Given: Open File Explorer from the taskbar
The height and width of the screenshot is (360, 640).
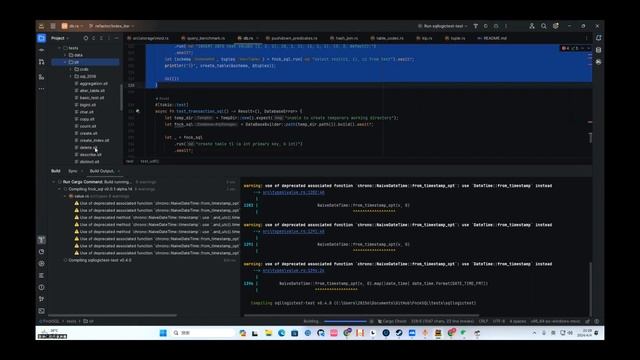Looking at the screenshot, I should tap(268, 333).
